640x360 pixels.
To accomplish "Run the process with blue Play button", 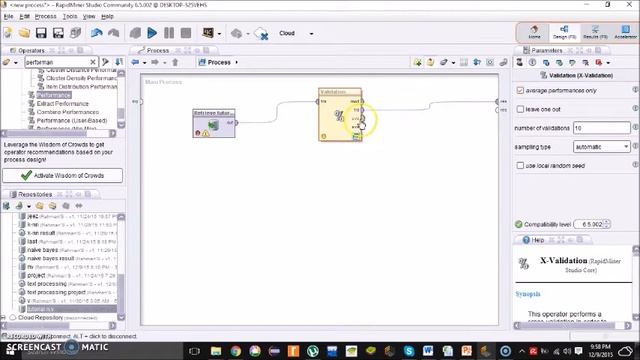I will (152, 33).
